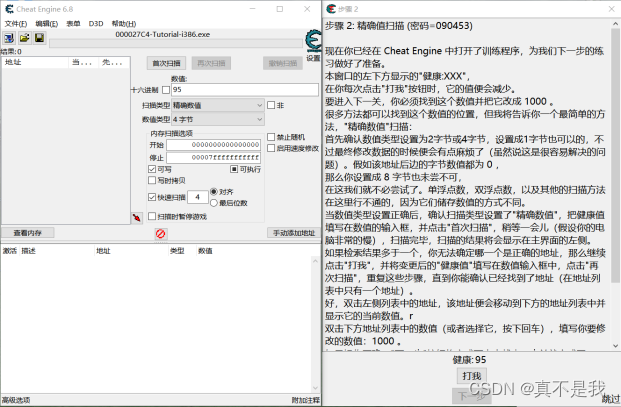Image resolution: width=621 pixels, height=407 pixels.
Task: Click the 撤销扫描 button
Action: pyautogui.click(x=283, y=63)
